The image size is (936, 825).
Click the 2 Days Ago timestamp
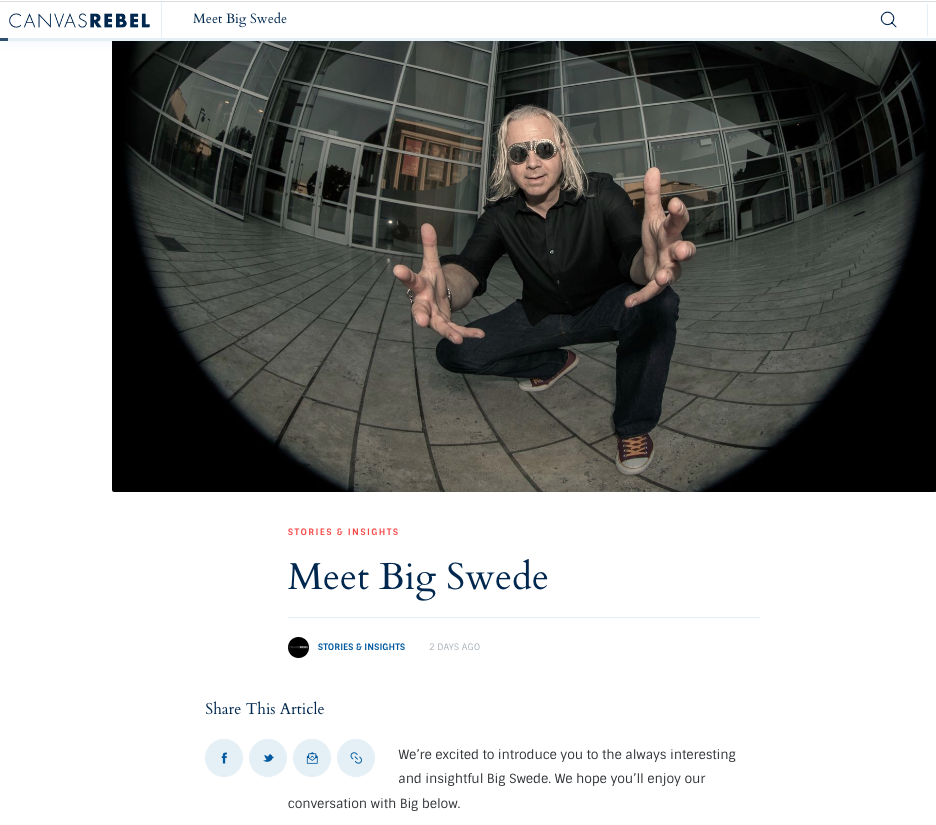(x=454, y=647)
